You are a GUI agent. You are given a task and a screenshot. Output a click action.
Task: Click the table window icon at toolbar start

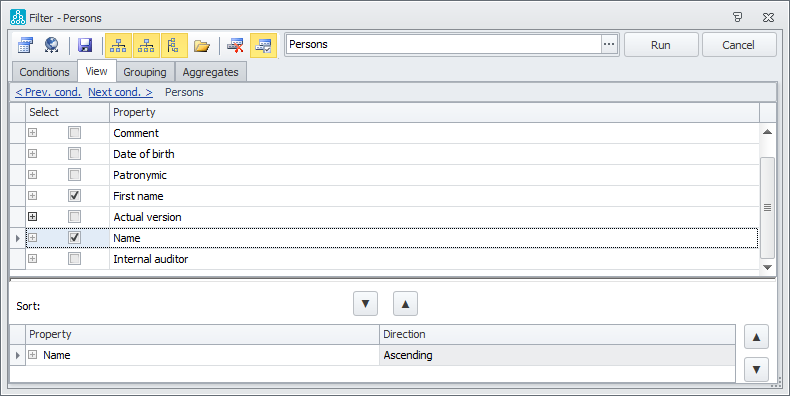[x=25, y=45]
